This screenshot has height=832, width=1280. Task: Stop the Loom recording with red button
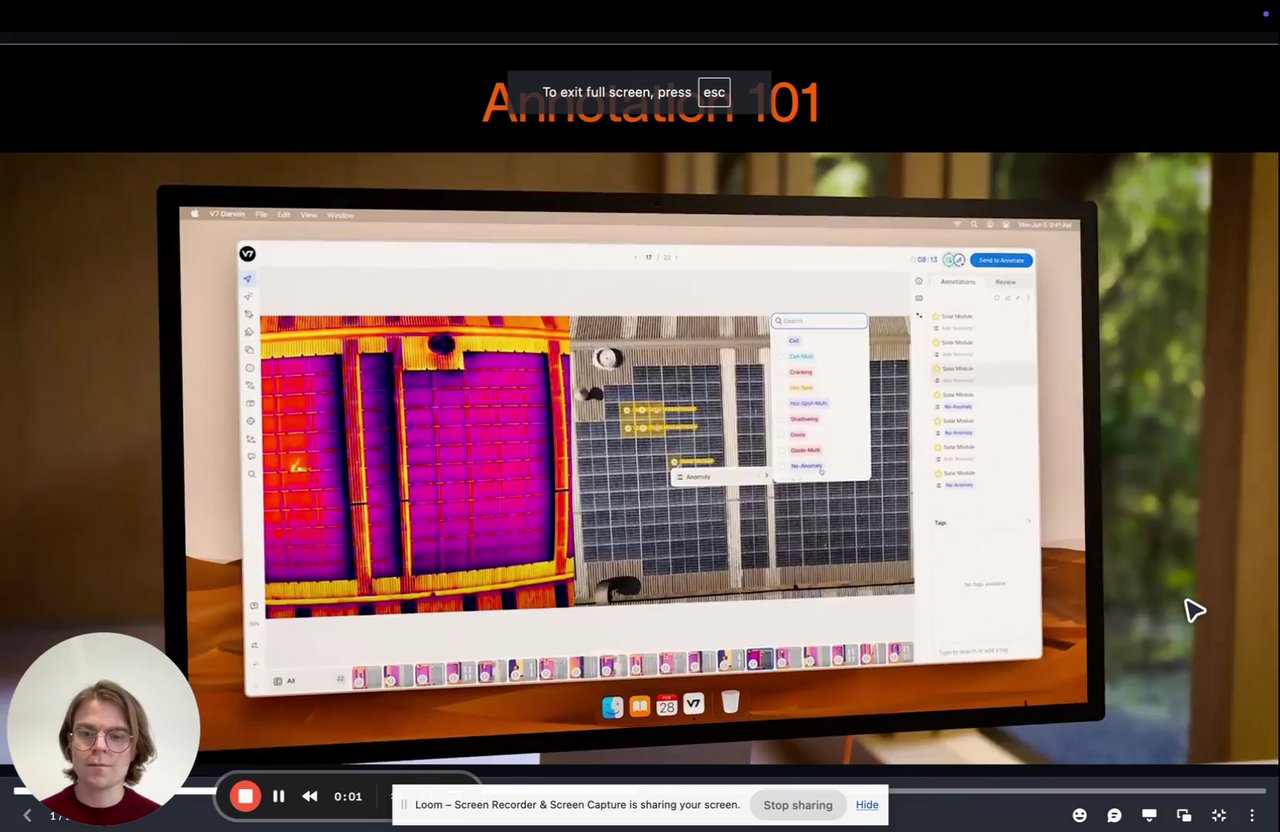pyautogui.click(x=245, y=796)
